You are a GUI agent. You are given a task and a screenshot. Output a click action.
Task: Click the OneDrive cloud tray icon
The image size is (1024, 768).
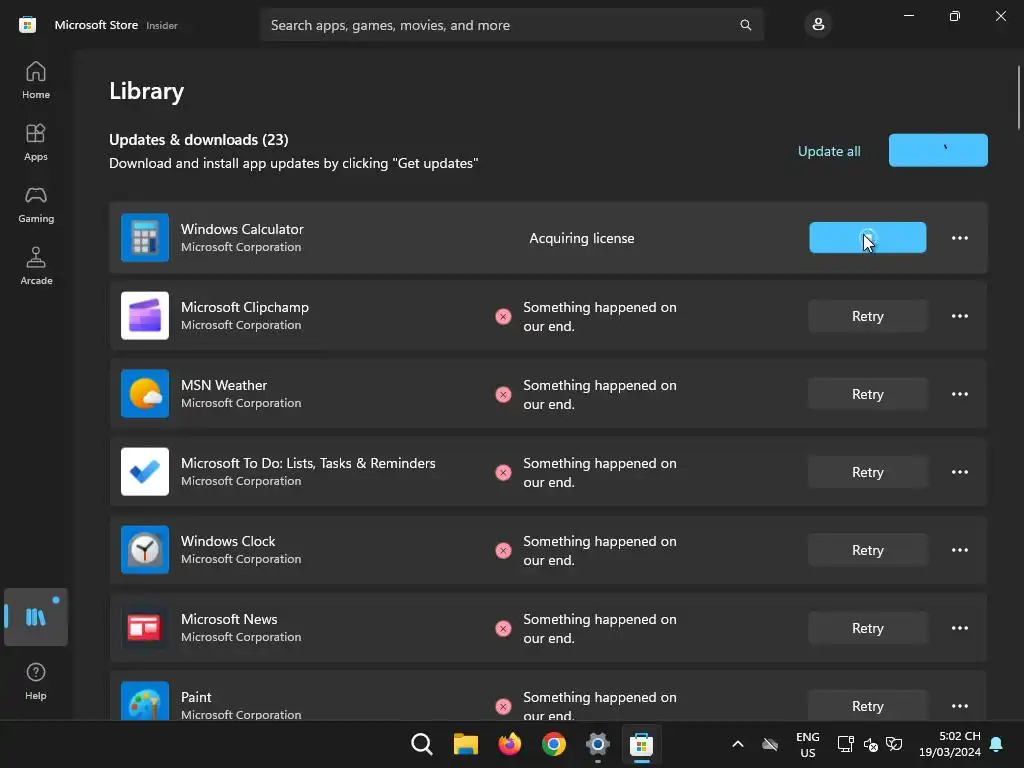(770, 744)
